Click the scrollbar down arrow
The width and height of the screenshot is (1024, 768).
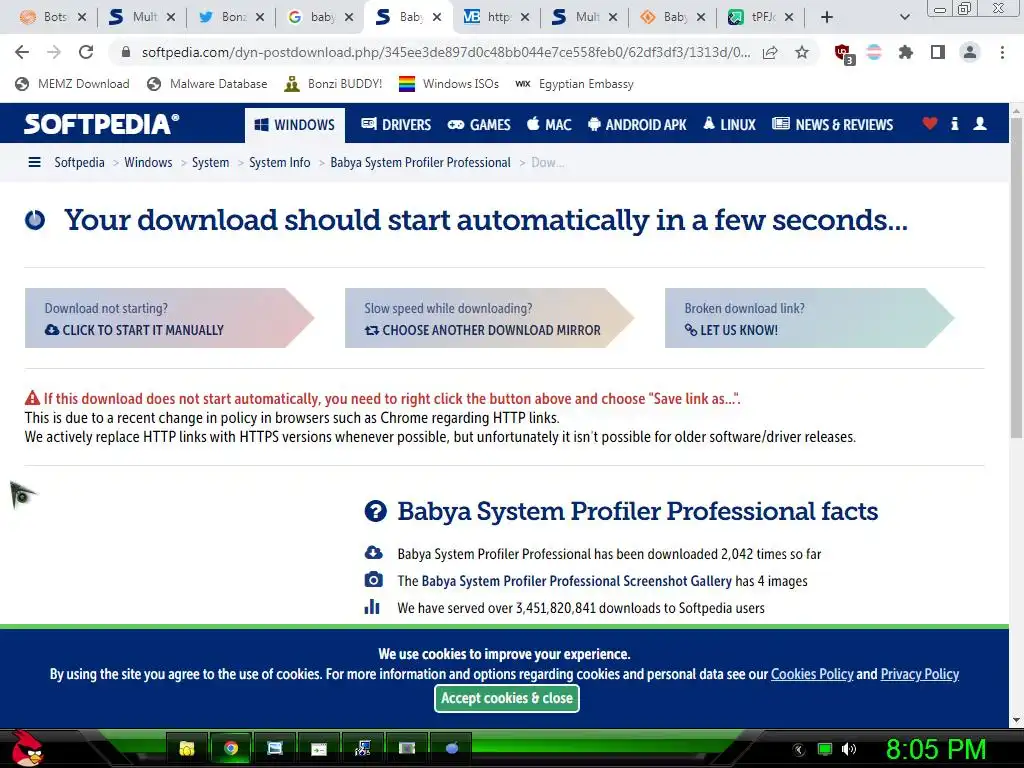coord(1016,720)
